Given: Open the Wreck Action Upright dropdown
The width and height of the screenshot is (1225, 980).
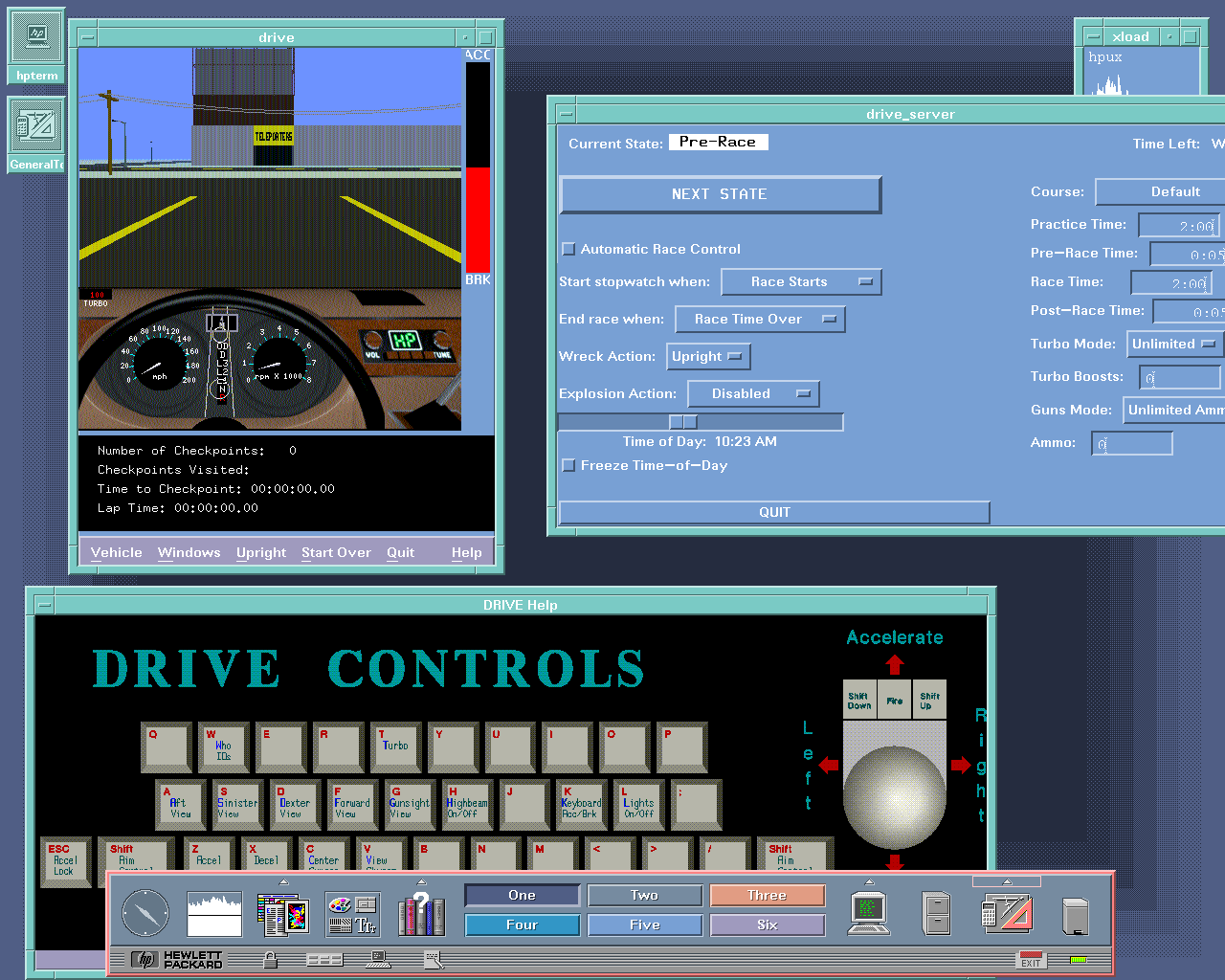Looking at the screenshot, I should pyautogui.click(x=708, y=356).
